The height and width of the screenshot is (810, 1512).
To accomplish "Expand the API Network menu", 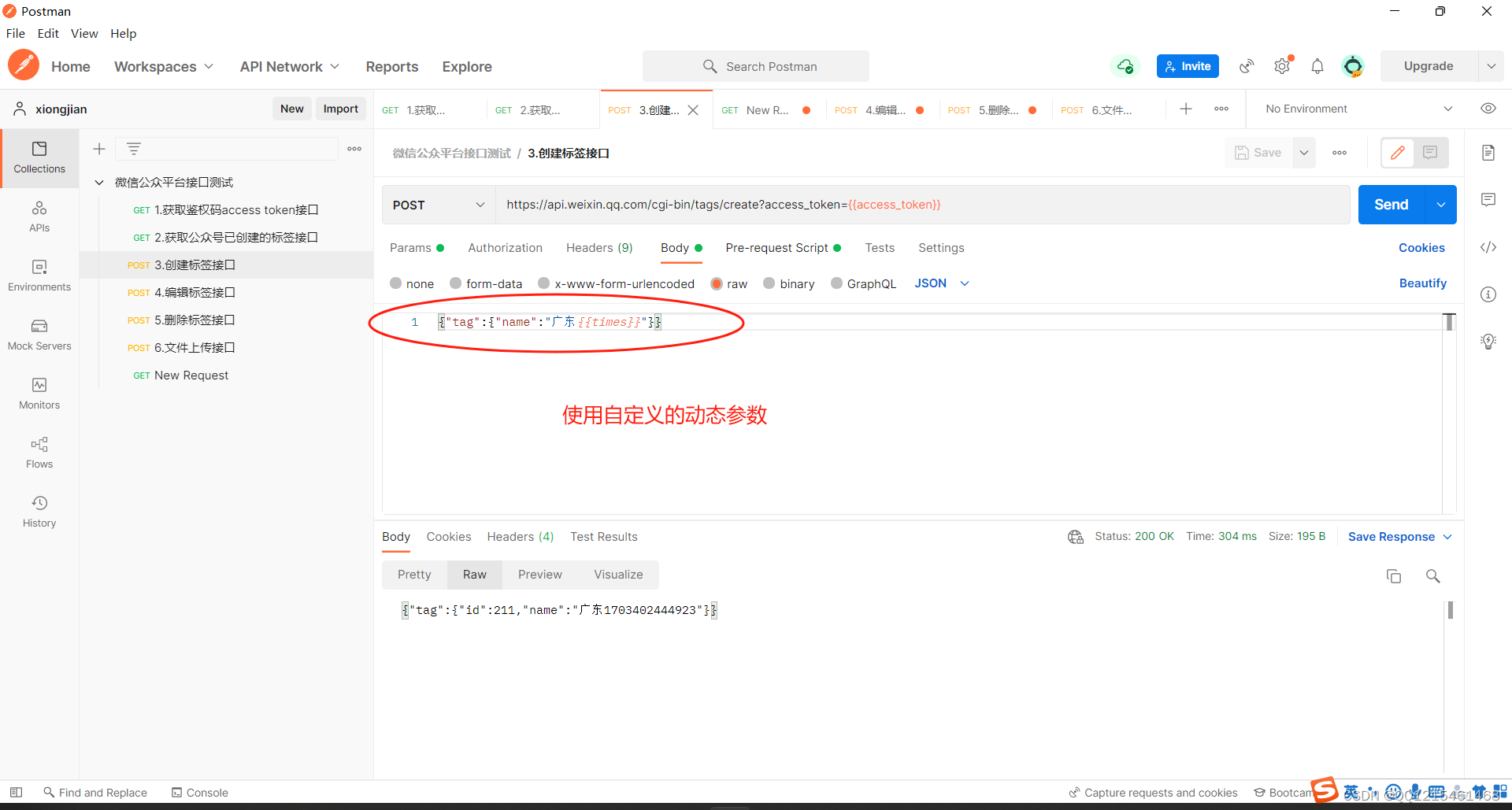I will tap(290, 67).
